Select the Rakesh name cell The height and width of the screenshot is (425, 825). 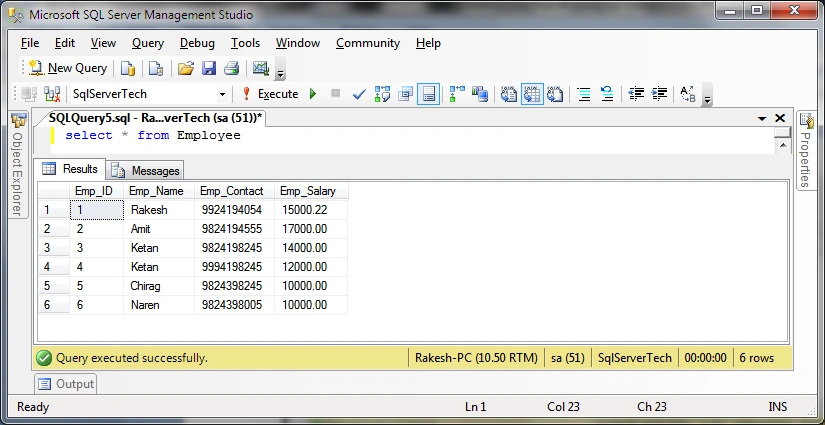click(159, 210)
